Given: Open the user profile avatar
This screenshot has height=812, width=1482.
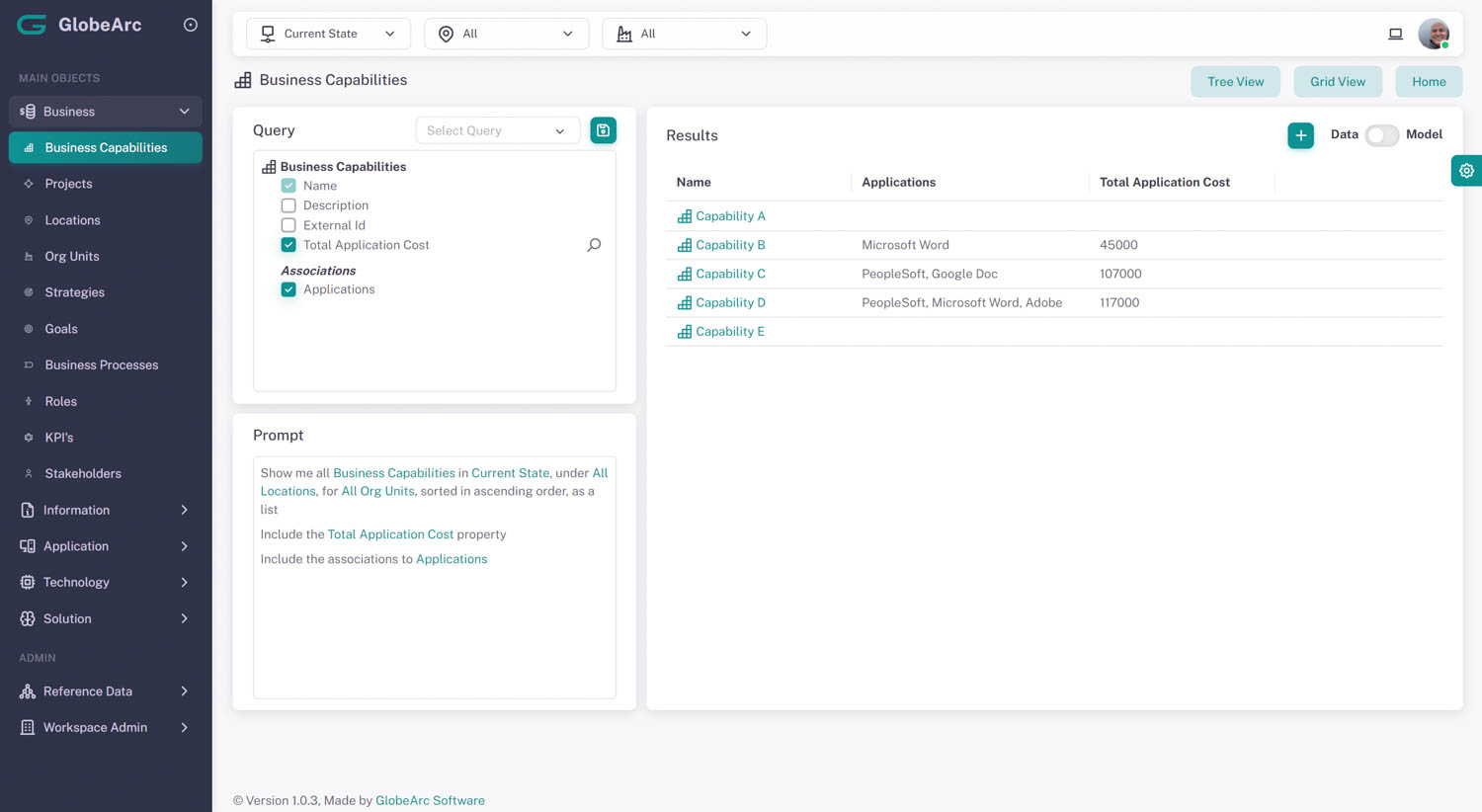Looking at the screenshot, I should coord(1433,34).
